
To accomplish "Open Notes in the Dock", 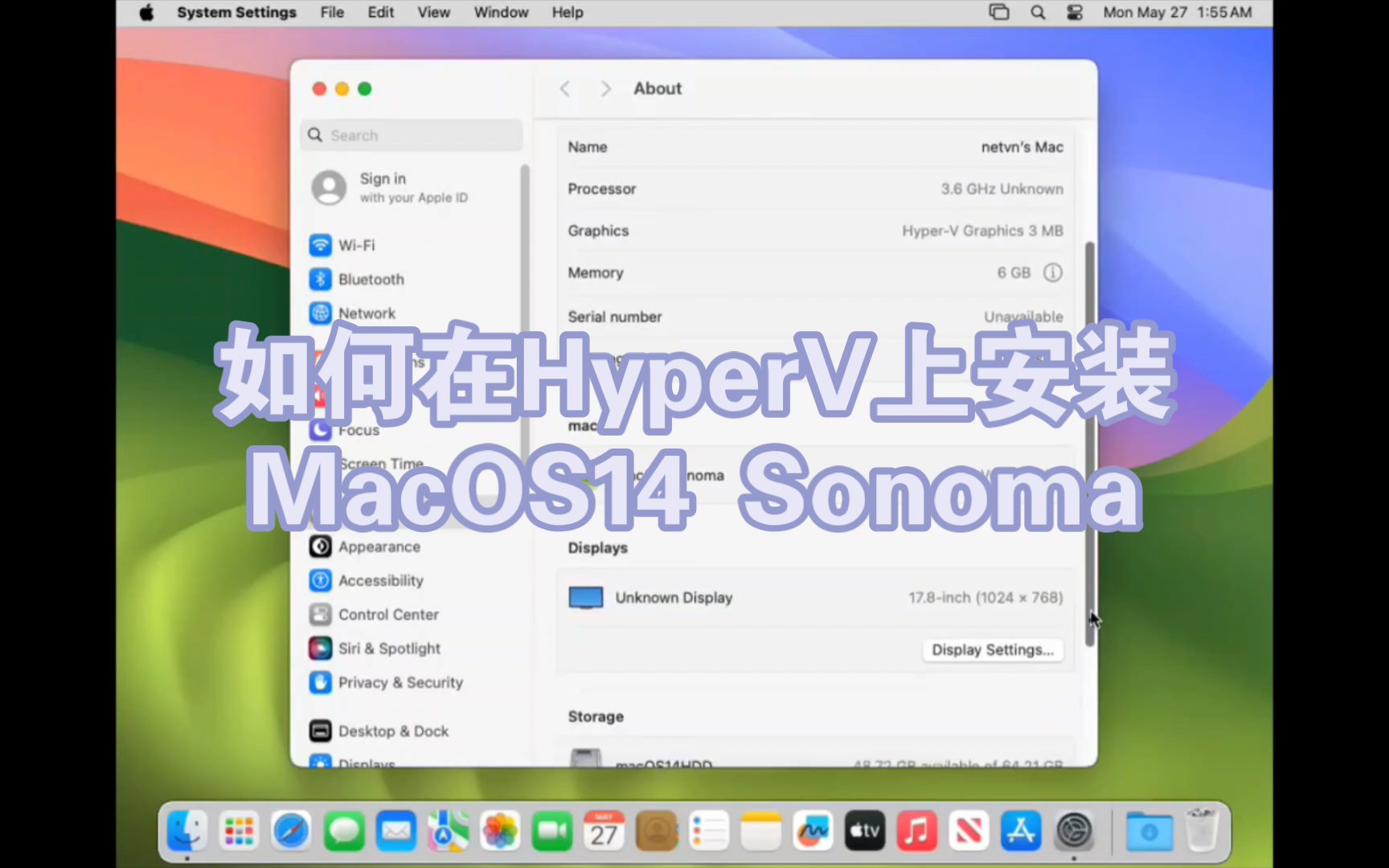I will (x=760, y=831).
